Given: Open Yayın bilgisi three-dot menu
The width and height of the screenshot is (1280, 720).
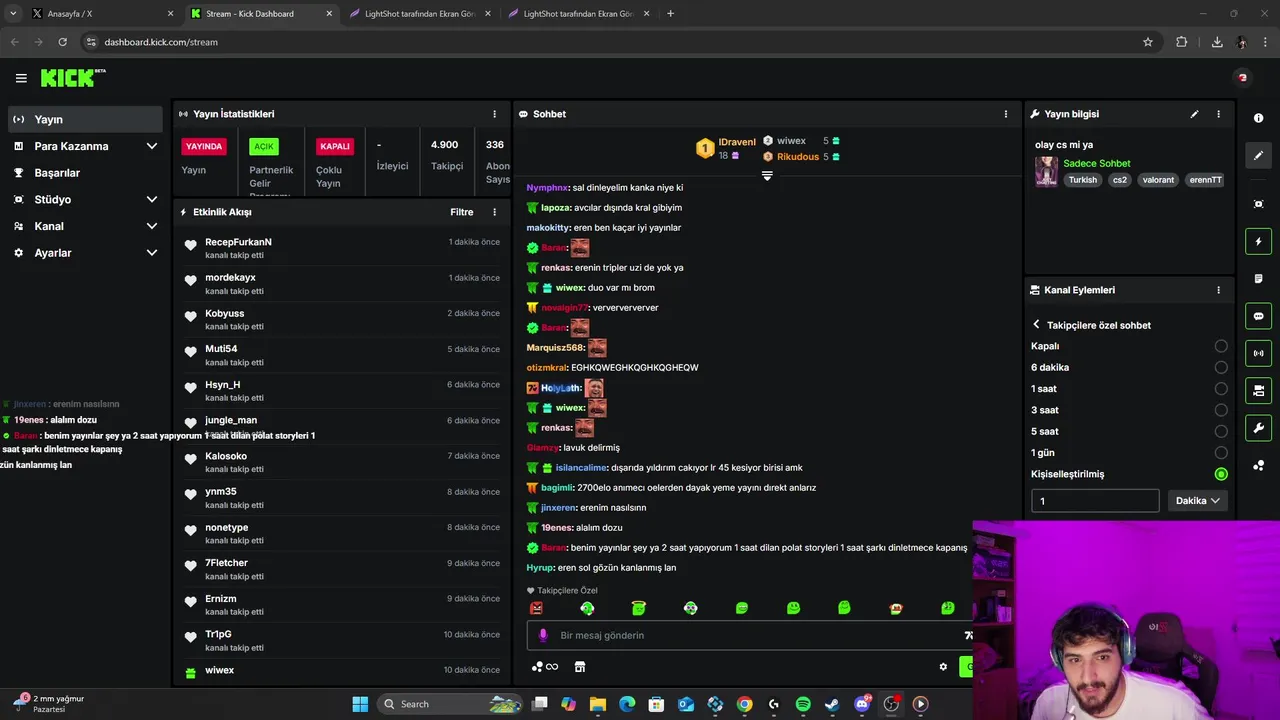Looking at the screenshot, I should [x=1218, y=114].
